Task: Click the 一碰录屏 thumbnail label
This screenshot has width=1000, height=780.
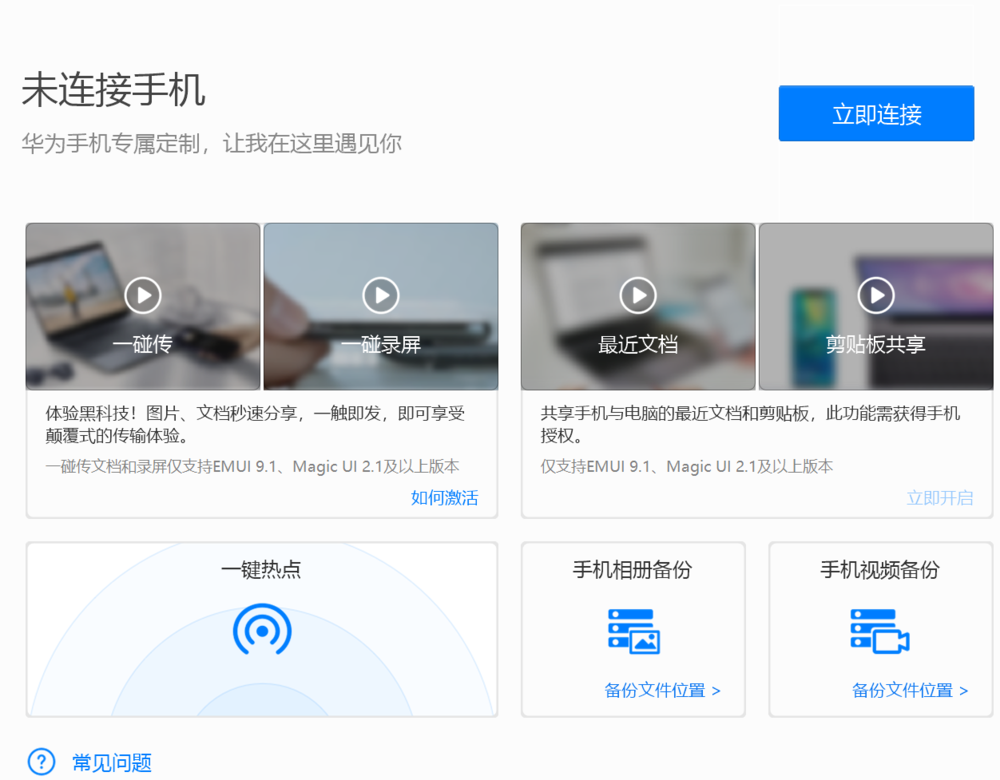Action: (381, 344)
